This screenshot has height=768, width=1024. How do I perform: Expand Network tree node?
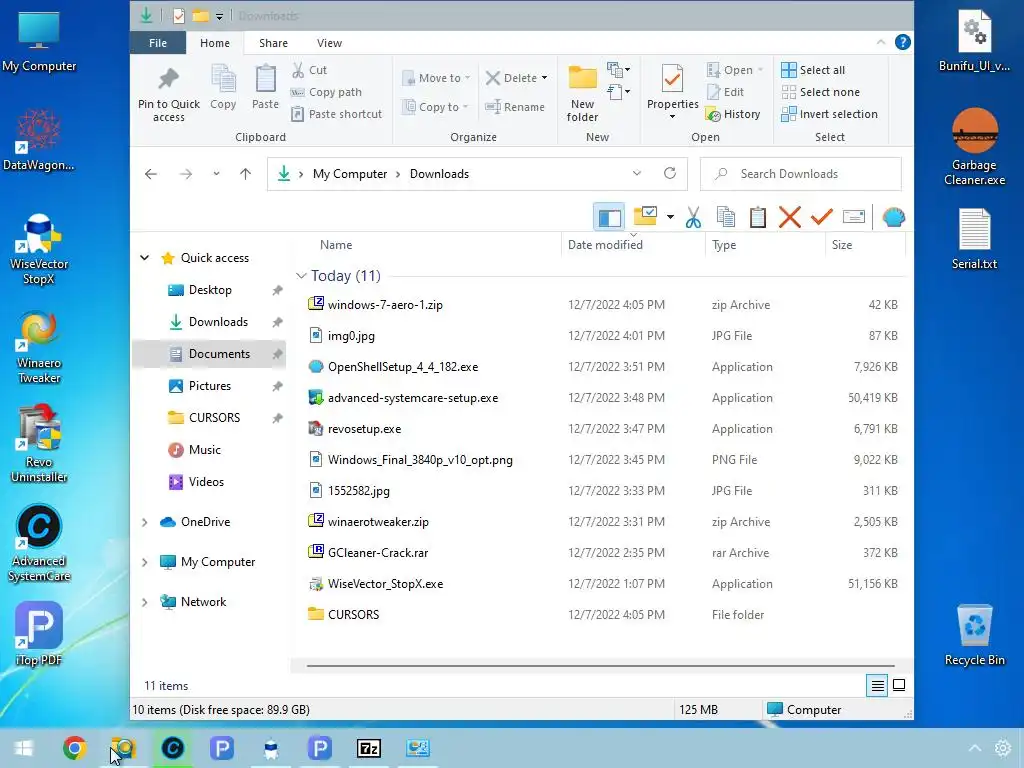point(144,601)
